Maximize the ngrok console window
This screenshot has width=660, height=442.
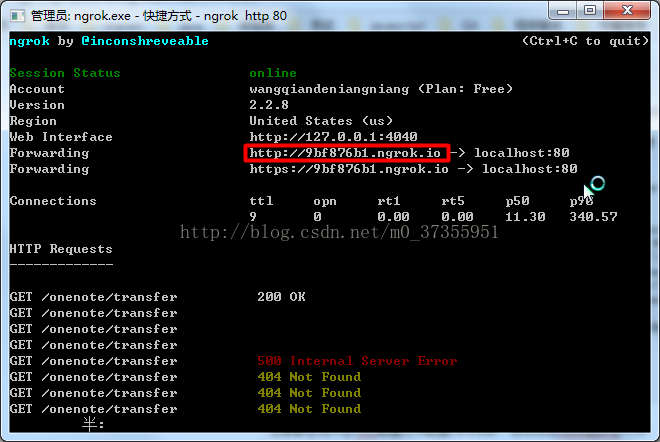click(x=590, y=10)
